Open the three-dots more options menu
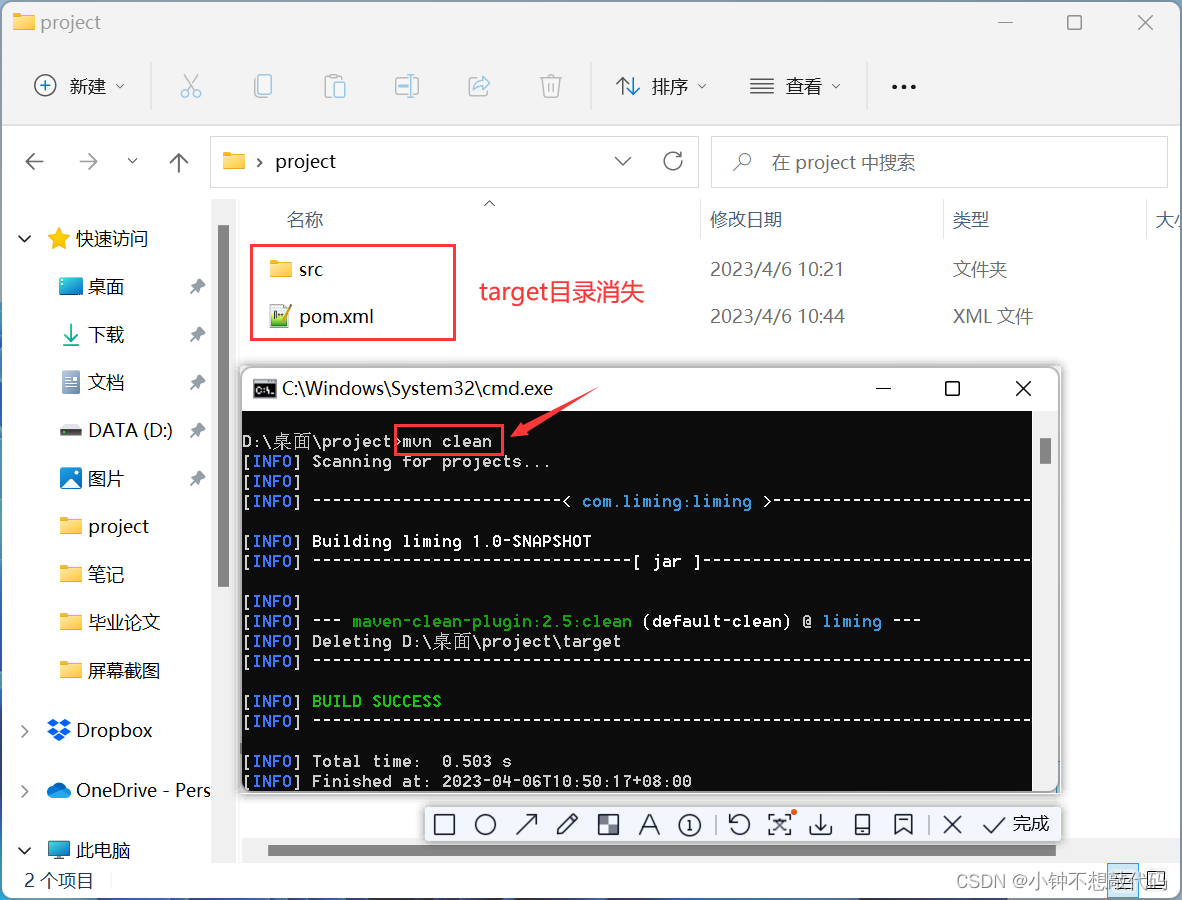The image size is (1182, 900). 903,87
